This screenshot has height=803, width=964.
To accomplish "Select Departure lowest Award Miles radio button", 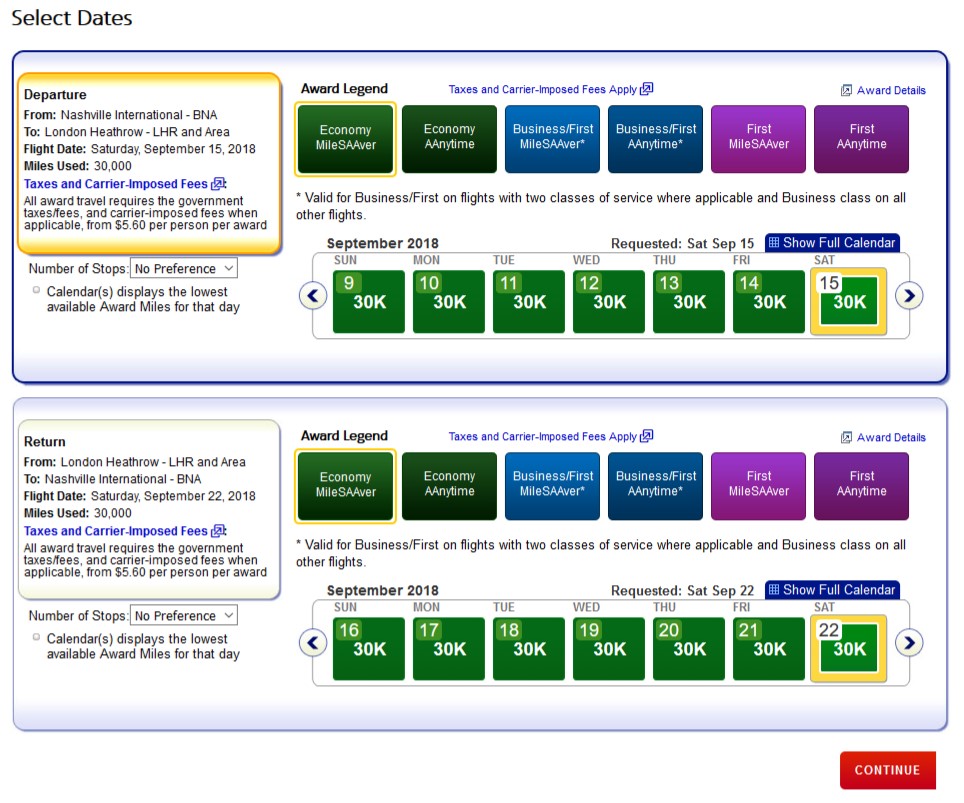I will [37, 290].
